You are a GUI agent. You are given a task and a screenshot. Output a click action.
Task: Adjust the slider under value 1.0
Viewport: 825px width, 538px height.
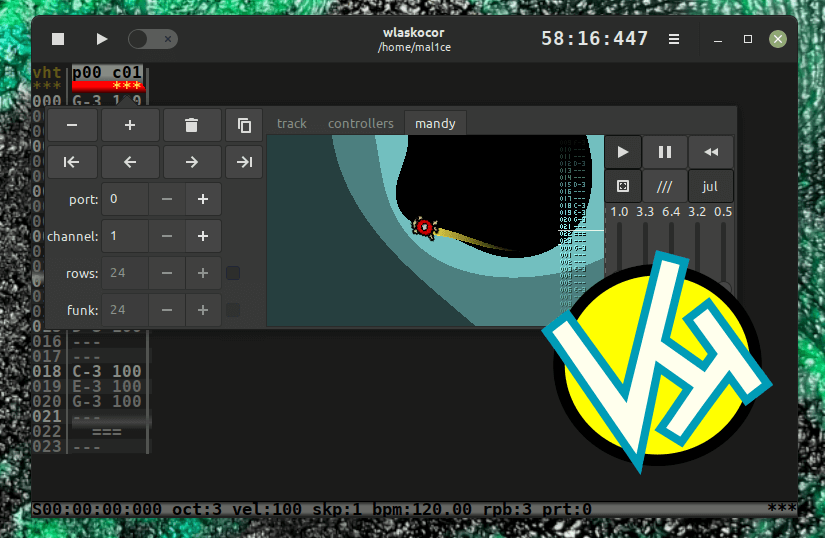click(x=619, y=247)
